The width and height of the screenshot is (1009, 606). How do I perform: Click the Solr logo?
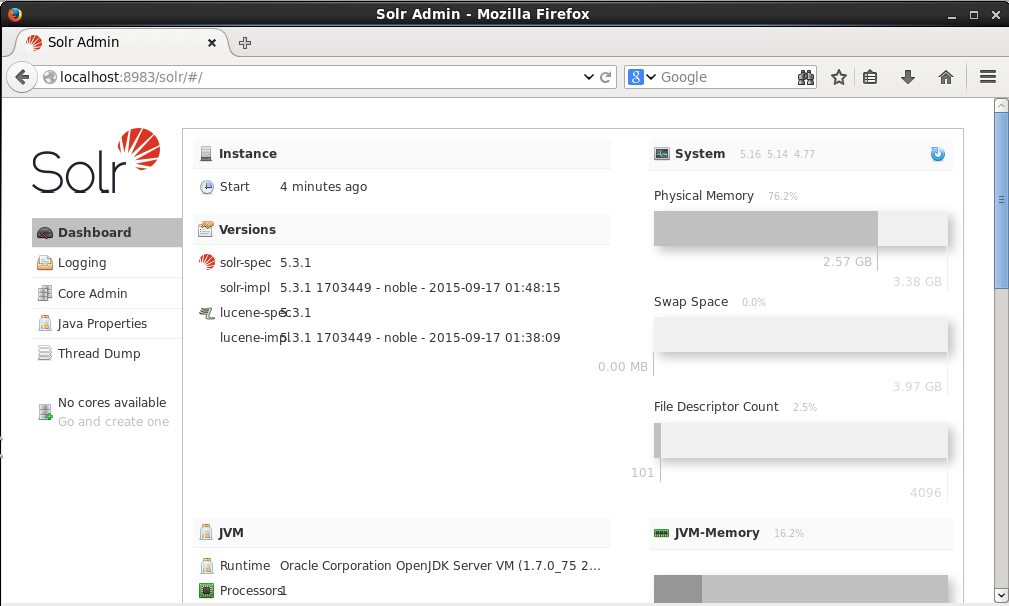click(96, 160)
